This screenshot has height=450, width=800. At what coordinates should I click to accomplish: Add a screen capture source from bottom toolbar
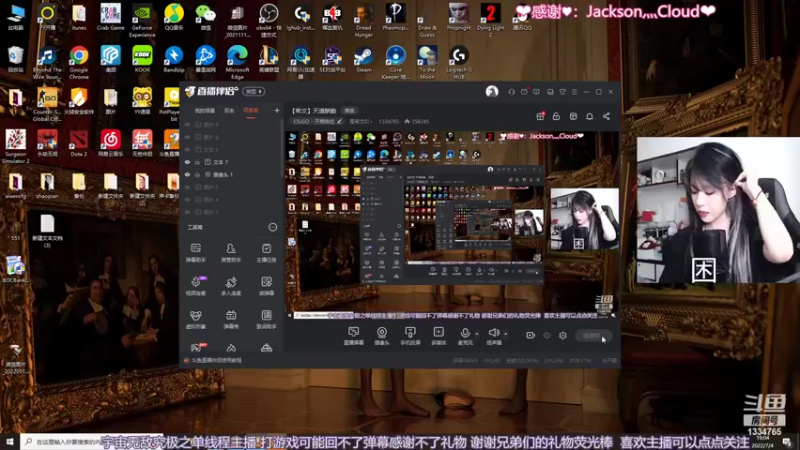[354, 336]
